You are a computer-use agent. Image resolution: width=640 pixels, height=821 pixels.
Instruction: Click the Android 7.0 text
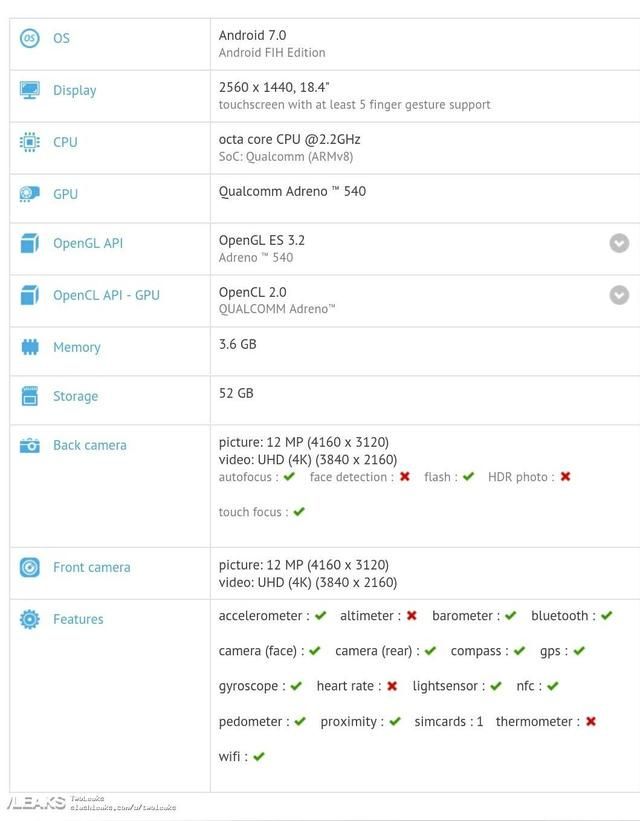[x=252, y=35]
